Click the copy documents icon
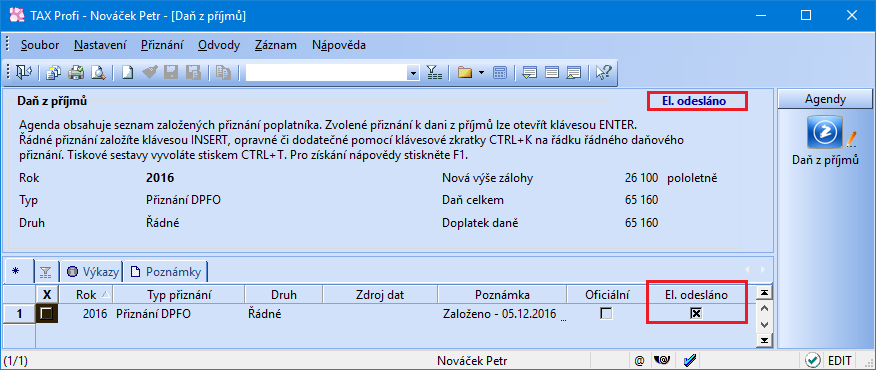Screen dimensions: 876x370 click(223, 73)
